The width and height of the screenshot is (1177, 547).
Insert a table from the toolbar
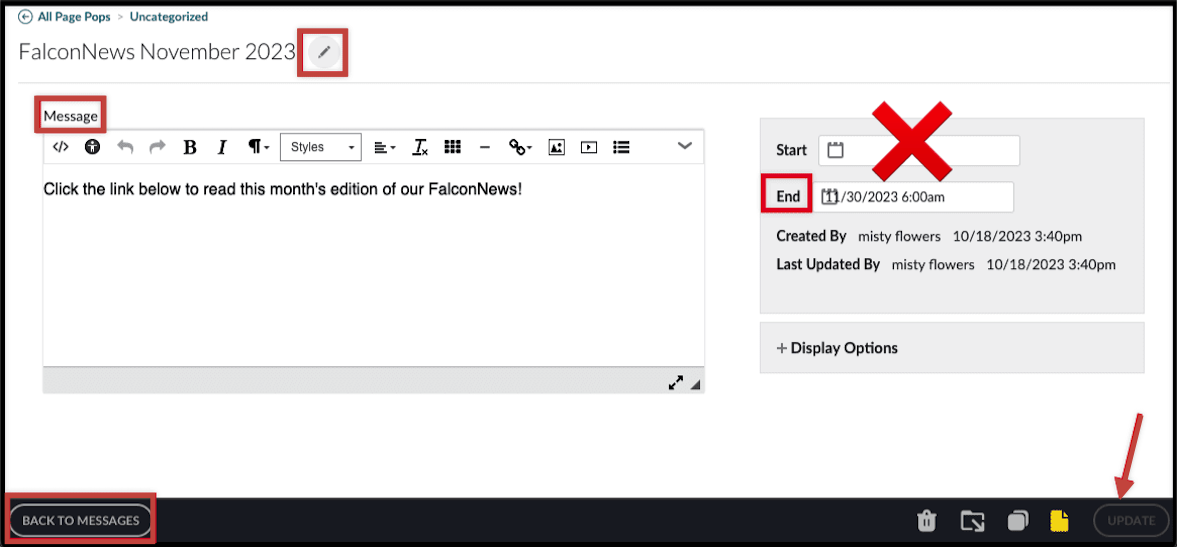(x=452, y=147)
